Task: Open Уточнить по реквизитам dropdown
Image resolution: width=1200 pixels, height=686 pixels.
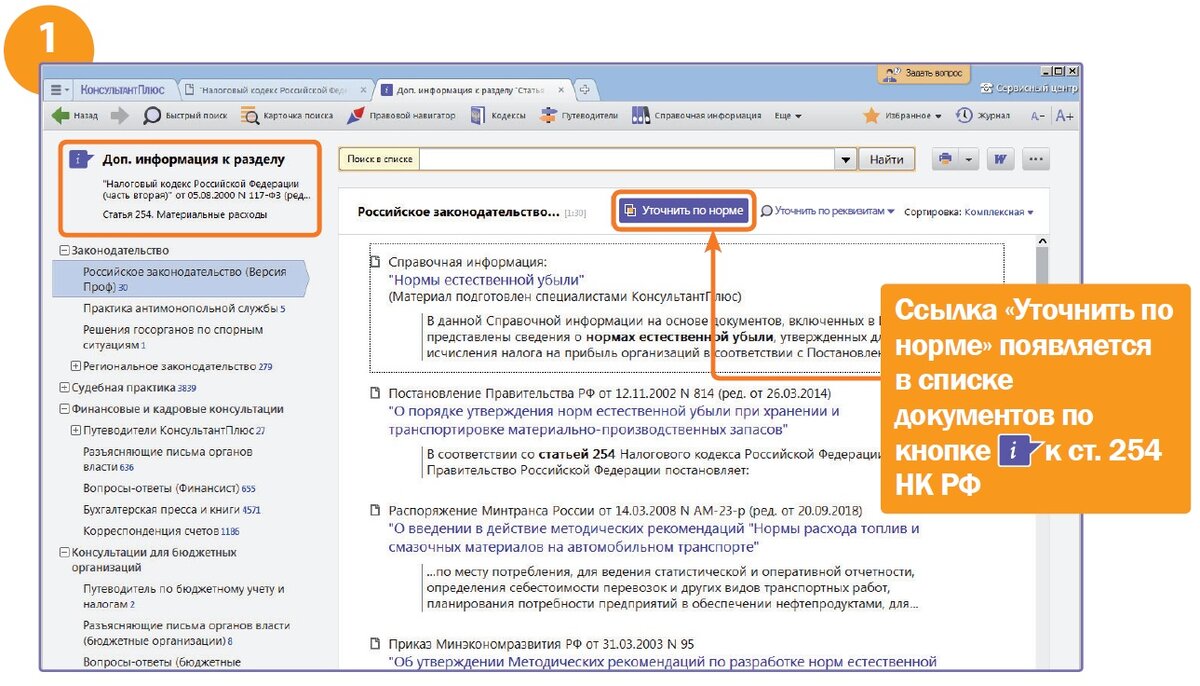Action: [x=828, y=212]
